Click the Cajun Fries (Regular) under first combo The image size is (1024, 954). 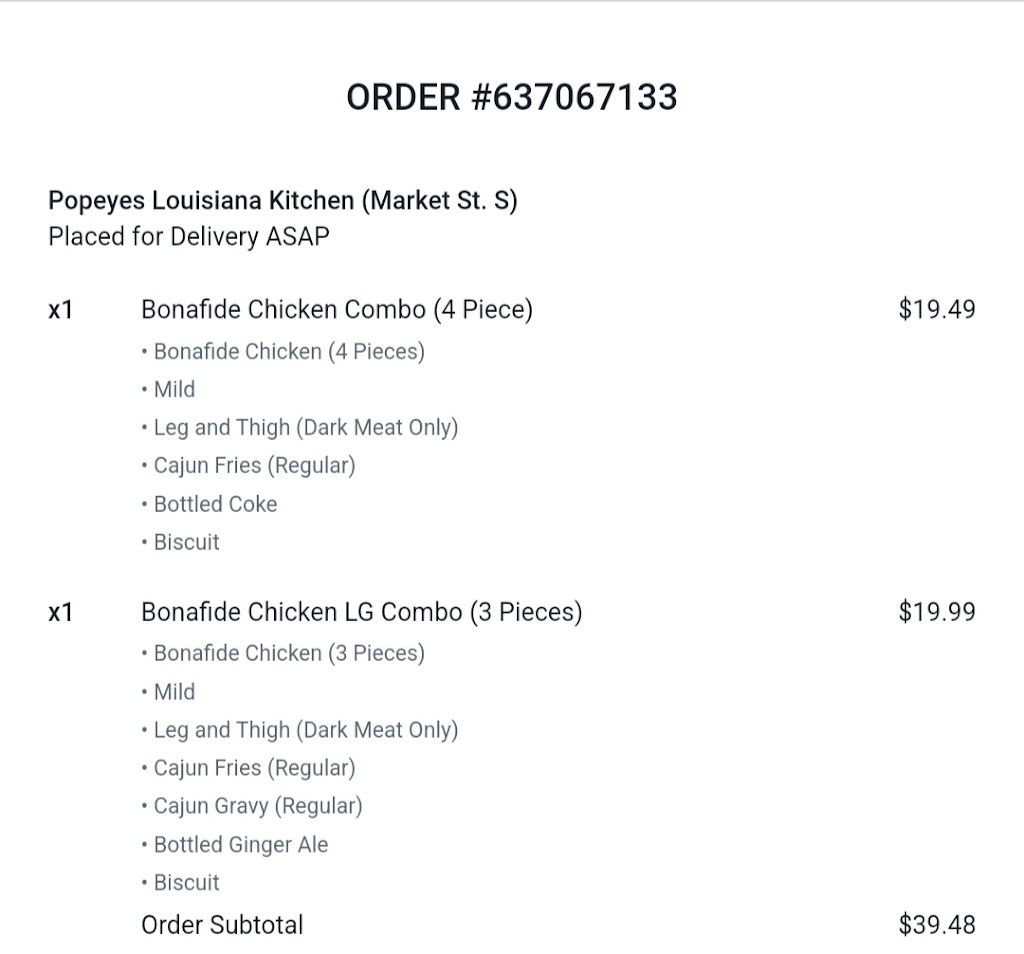click(249, 466)
